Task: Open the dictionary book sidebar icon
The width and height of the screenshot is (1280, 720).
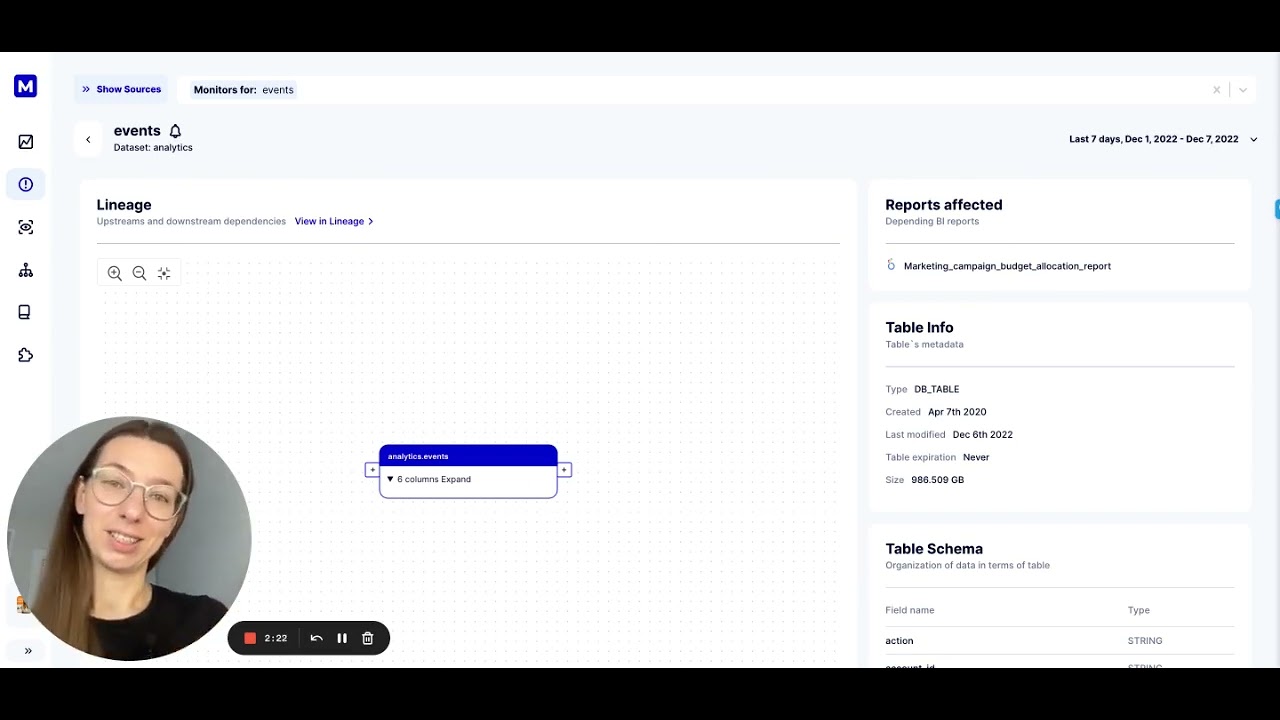Action: click(25, 312)
